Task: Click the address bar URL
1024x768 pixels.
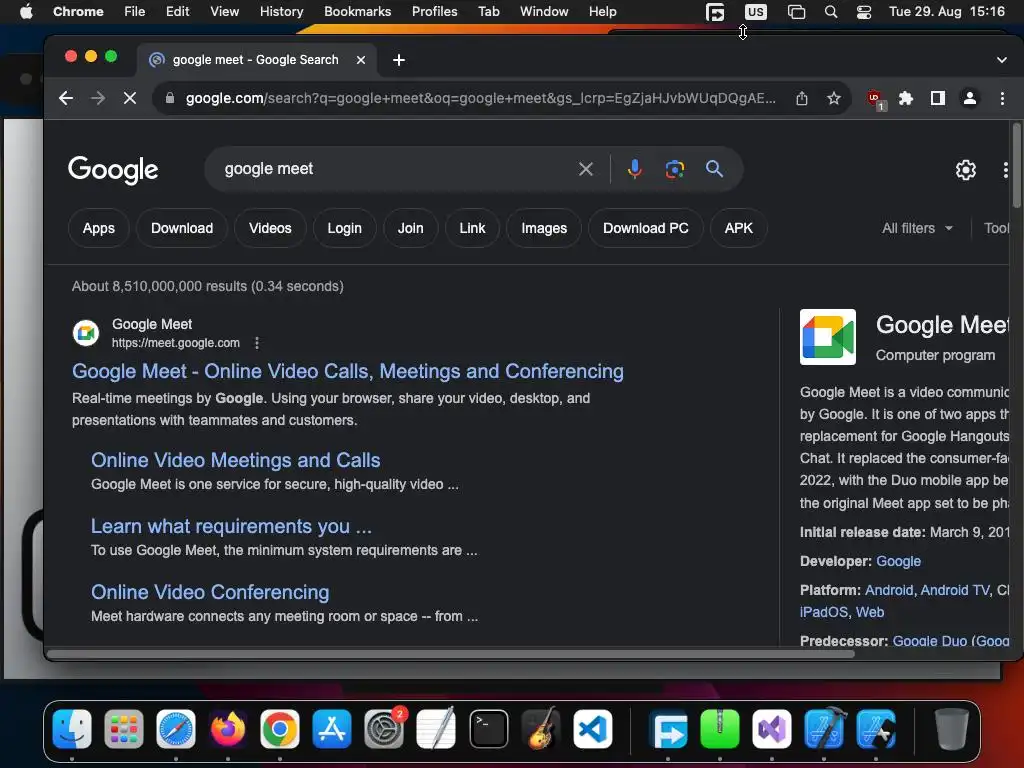Action: (x=481, y=99)
